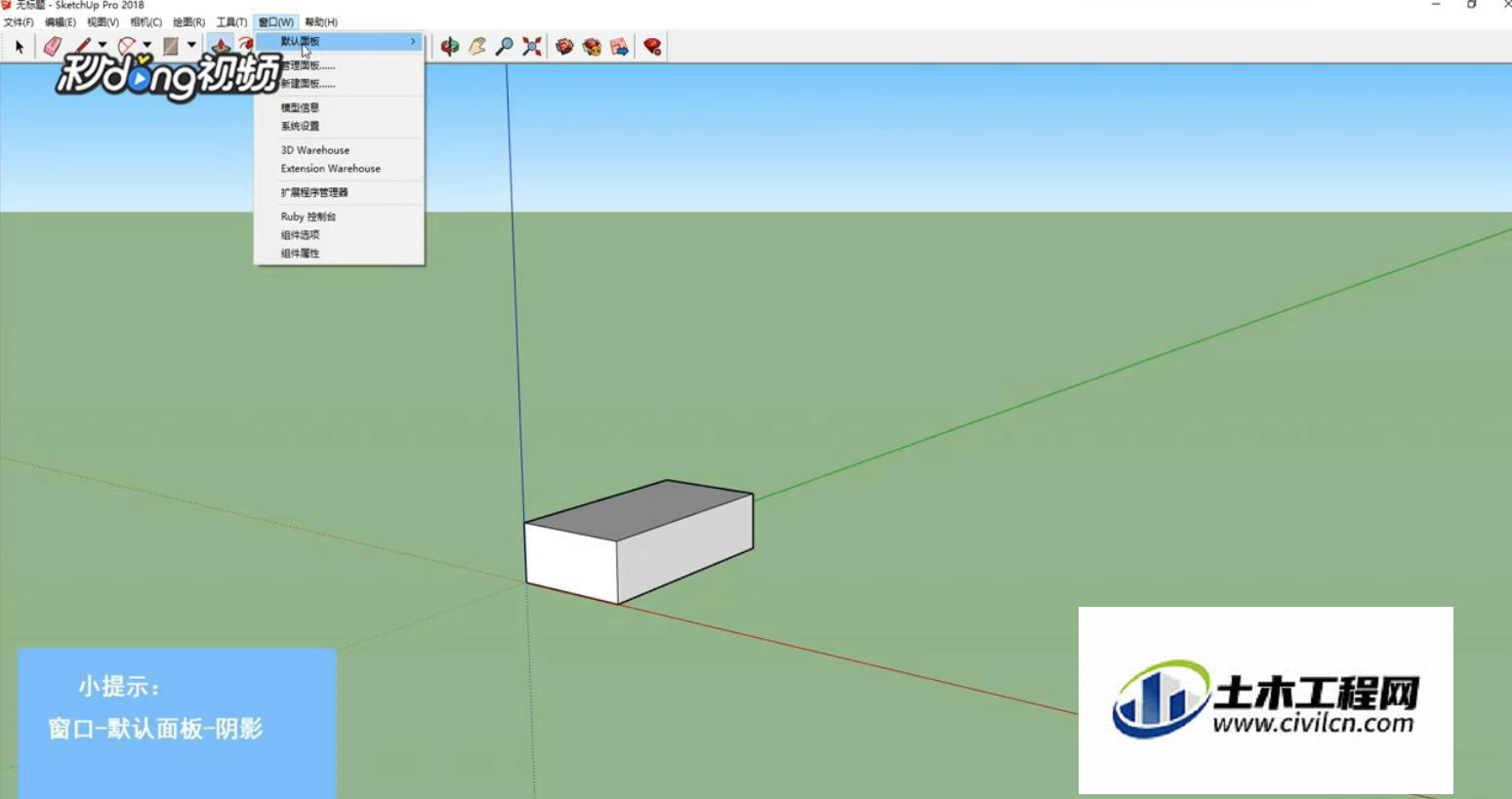Open the 帮助(H) menu
Image resolution: width=1512 pixels, height=799 pixels.
tap(321, 21)
